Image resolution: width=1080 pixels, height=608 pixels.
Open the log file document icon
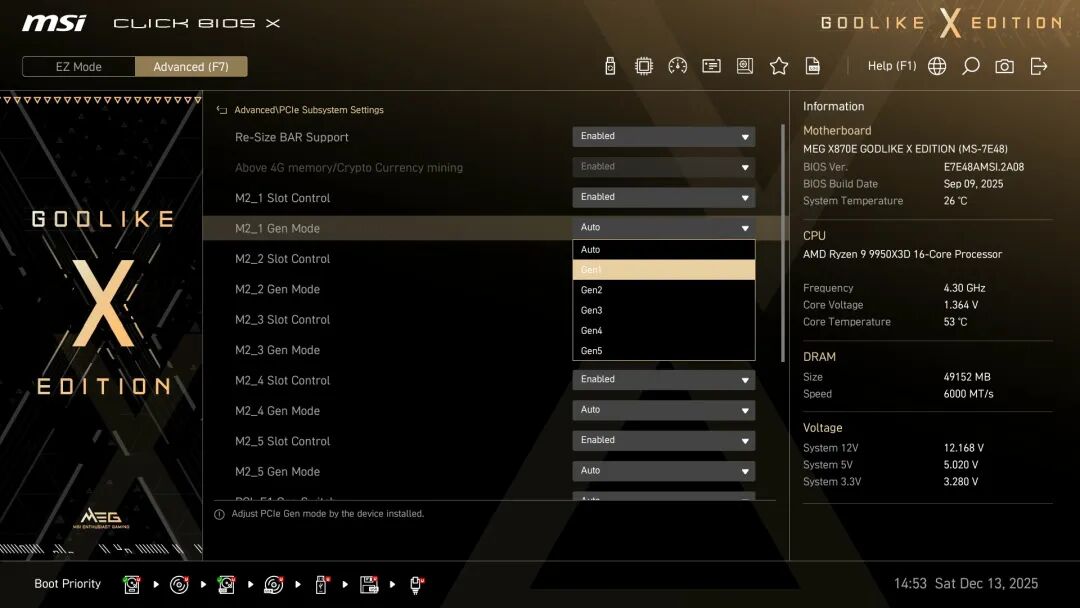click(813, 66)
